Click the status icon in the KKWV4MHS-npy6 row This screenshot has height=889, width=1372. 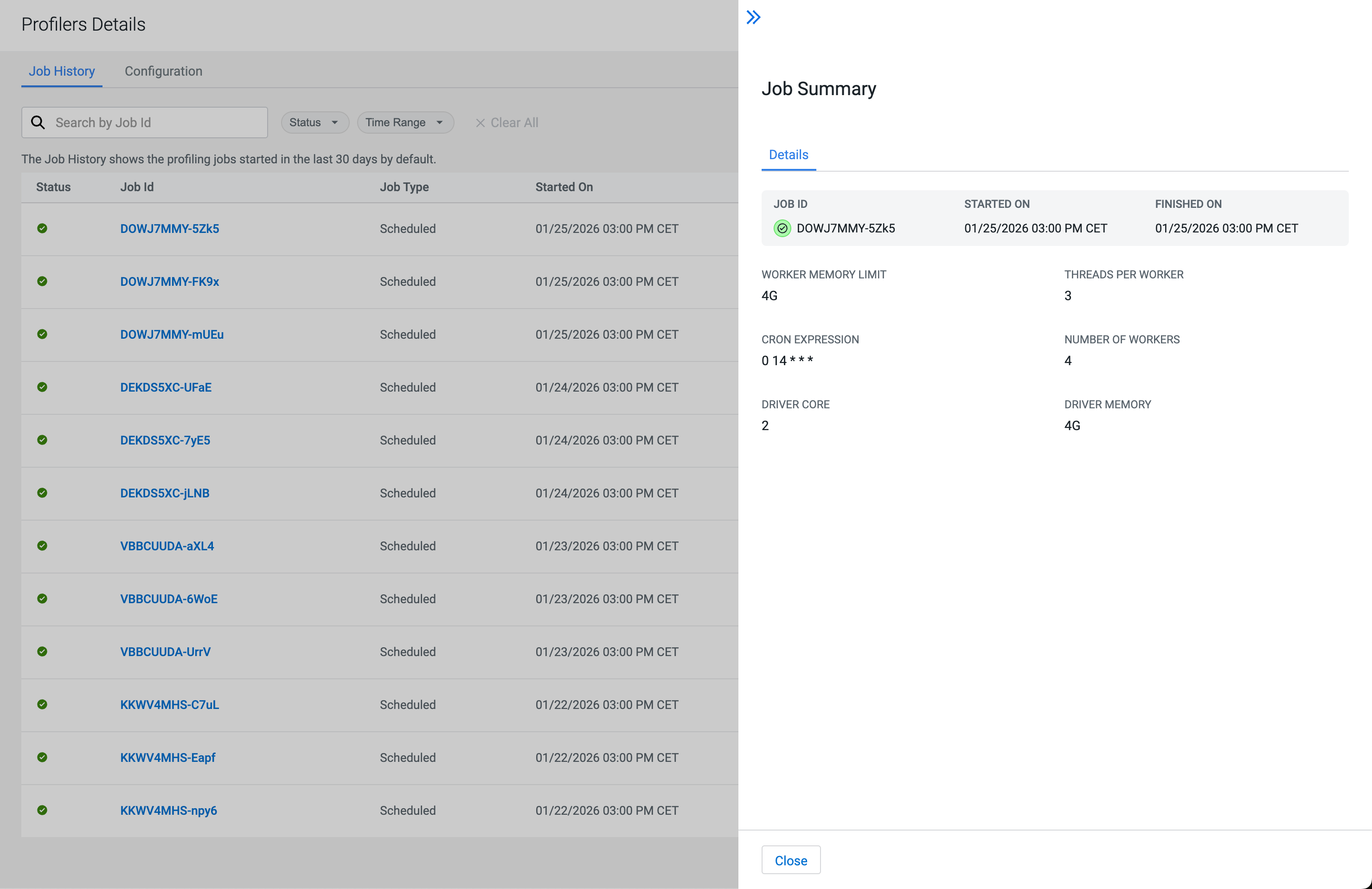(42, 810)
